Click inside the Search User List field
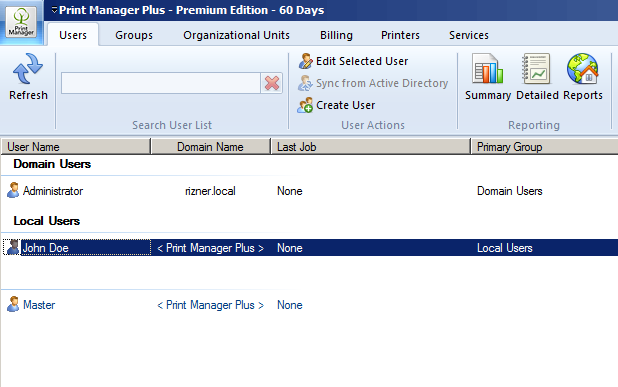This screenshot has height=387, width=618. coord(161,83)
